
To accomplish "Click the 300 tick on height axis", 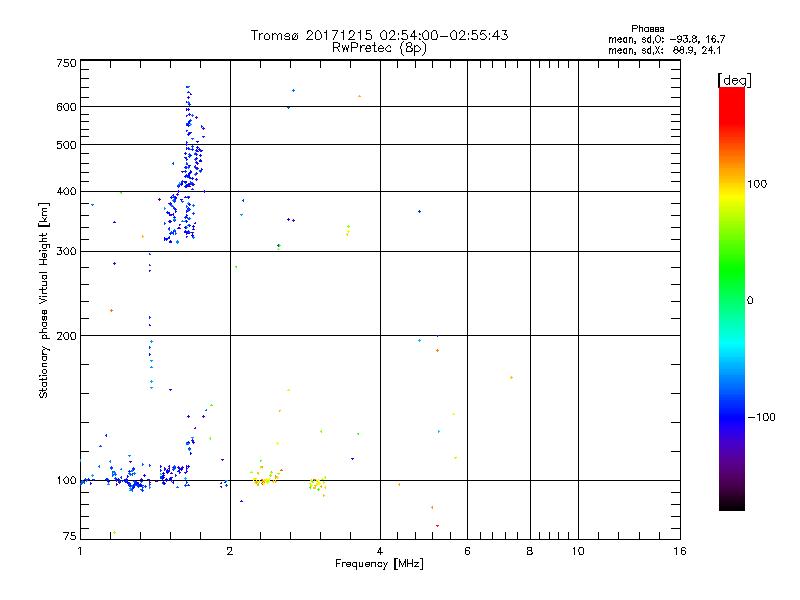I will [66, 251].
